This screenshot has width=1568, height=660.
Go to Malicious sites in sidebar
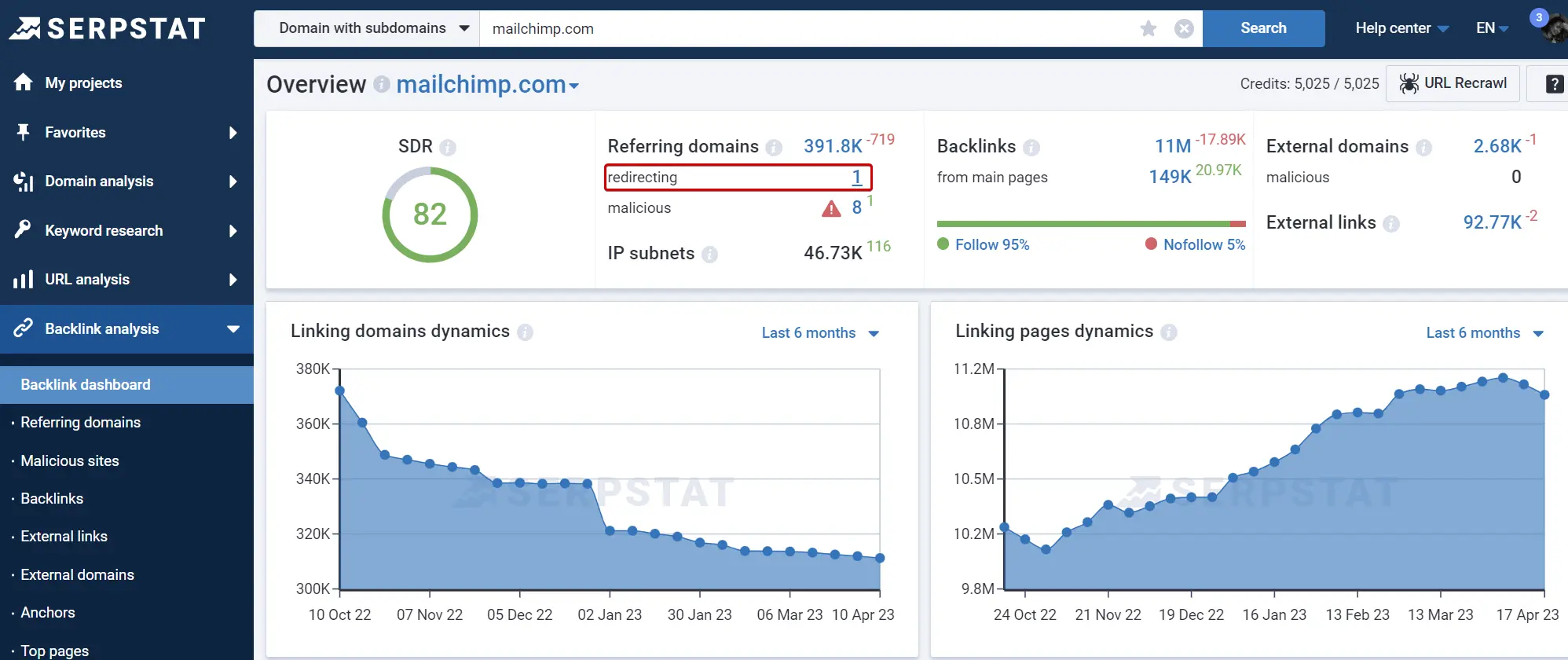point(70,461)
